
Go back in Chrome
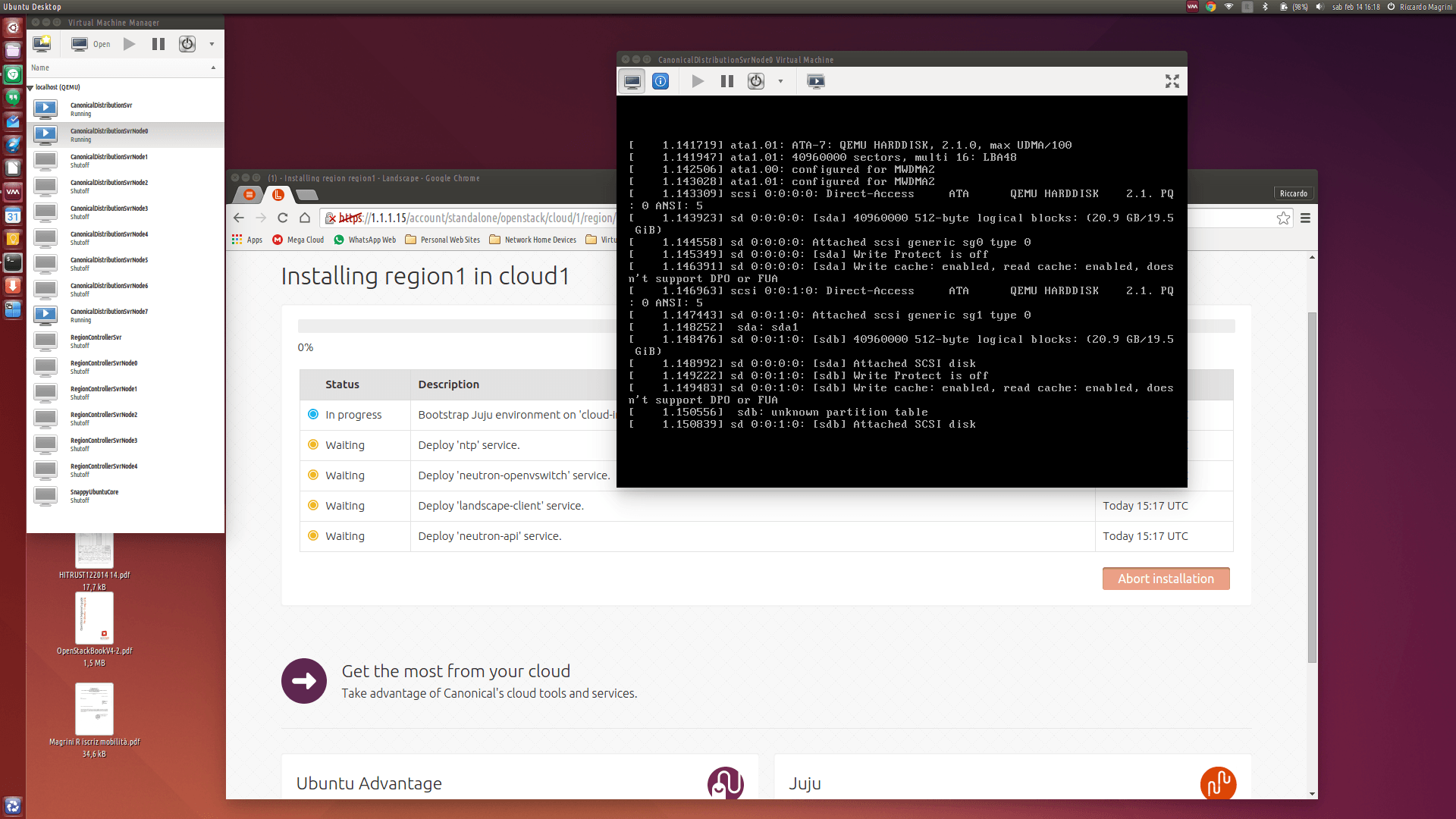pyautogui.click(x=239, y=218)
